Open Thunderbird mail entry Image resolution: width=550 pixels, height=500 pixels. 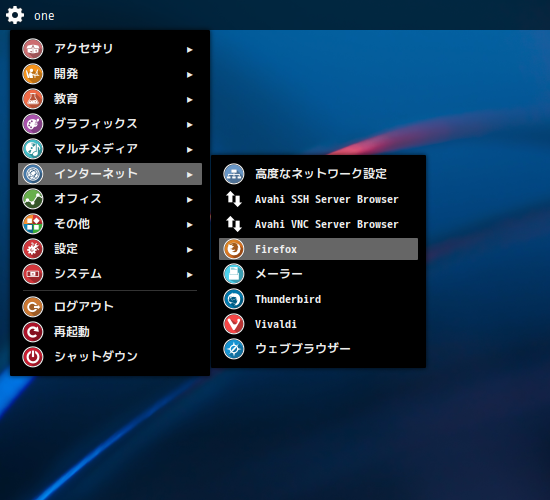pos(318,299)
